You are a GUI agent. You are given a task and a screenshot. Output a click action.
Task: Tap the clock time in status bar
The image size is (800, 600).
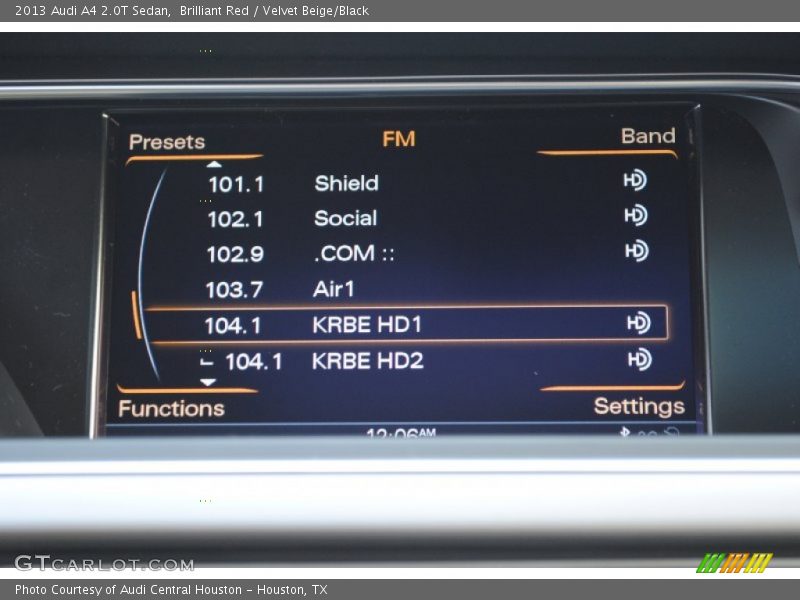[401, 433]
